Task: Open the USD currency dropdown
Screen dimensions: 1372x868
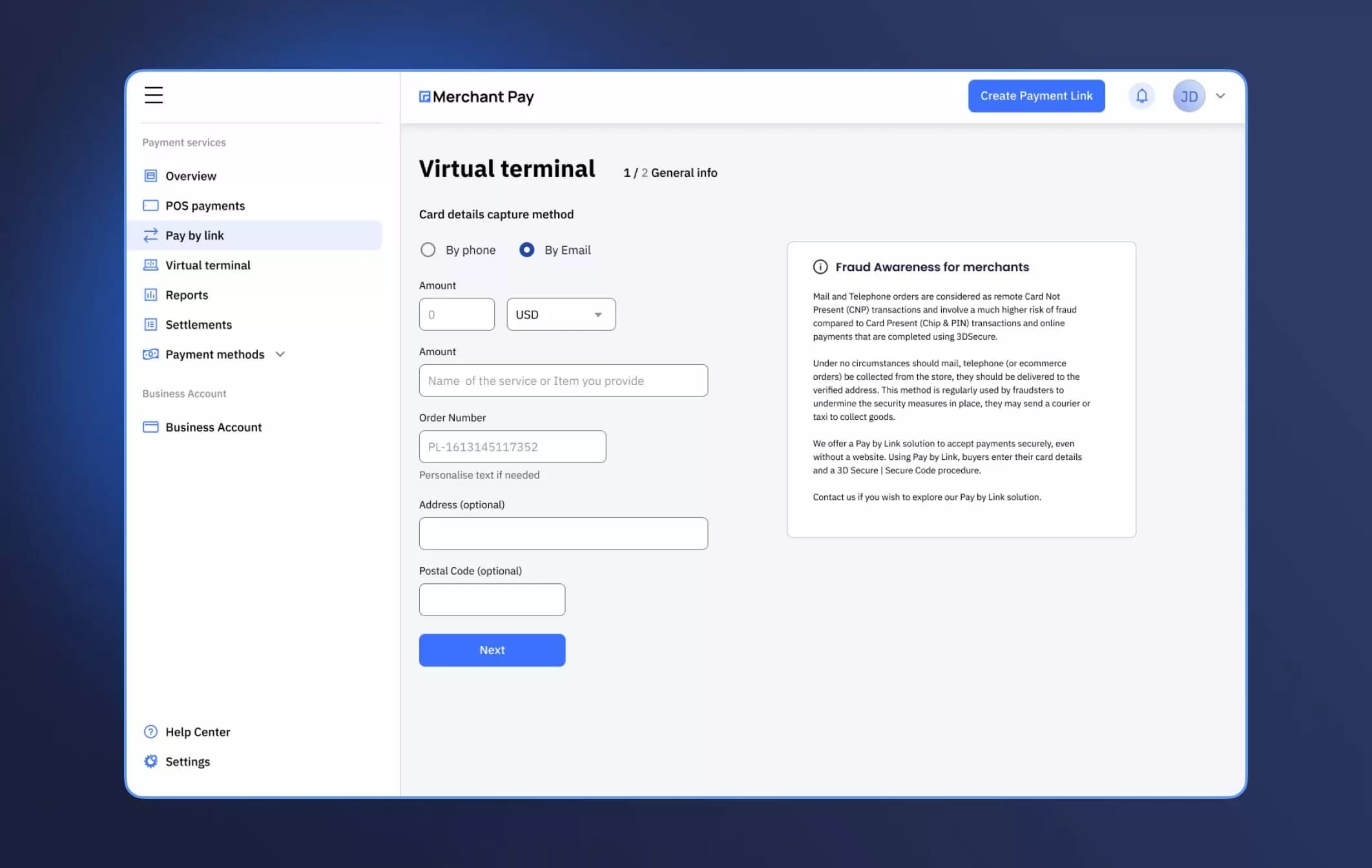Action: (561, 315)
